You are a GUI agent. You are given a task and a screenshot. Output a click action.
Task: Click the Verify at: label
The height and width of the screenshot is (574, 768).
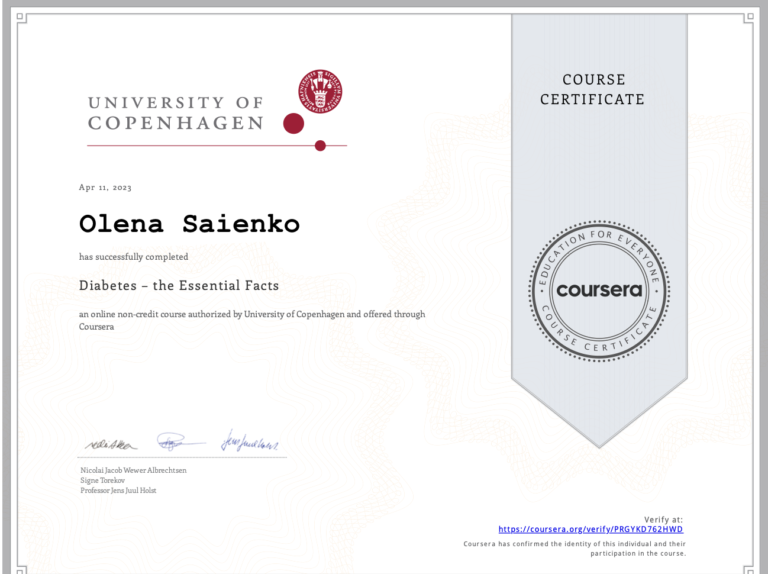tap(663, 519)
